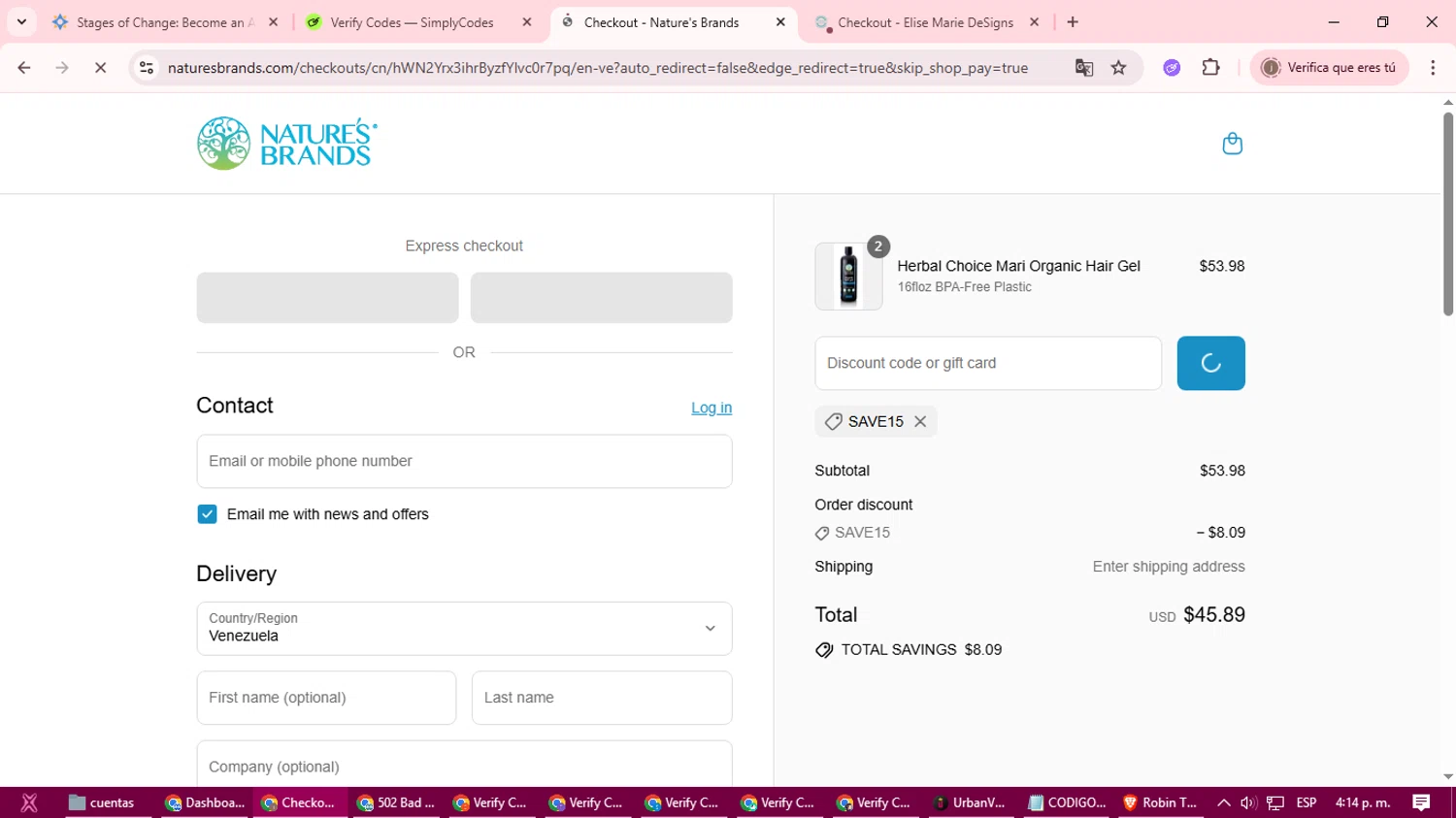The image size is (1456, 818).
Task: Click the Herbal Choice Hair Gel thumbnail
Action: coord(848,277)
